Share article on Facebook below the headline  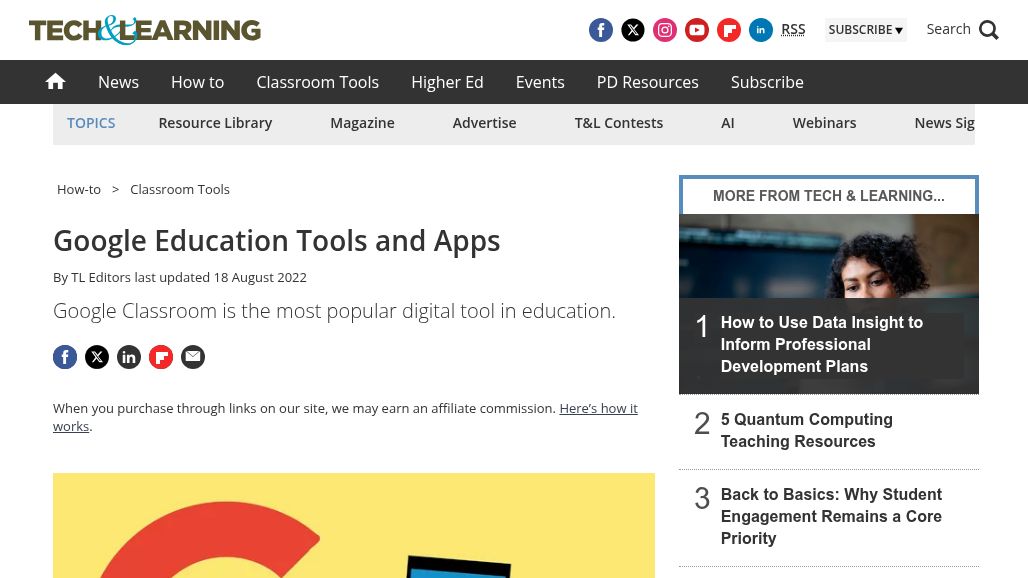click(65, 357)
